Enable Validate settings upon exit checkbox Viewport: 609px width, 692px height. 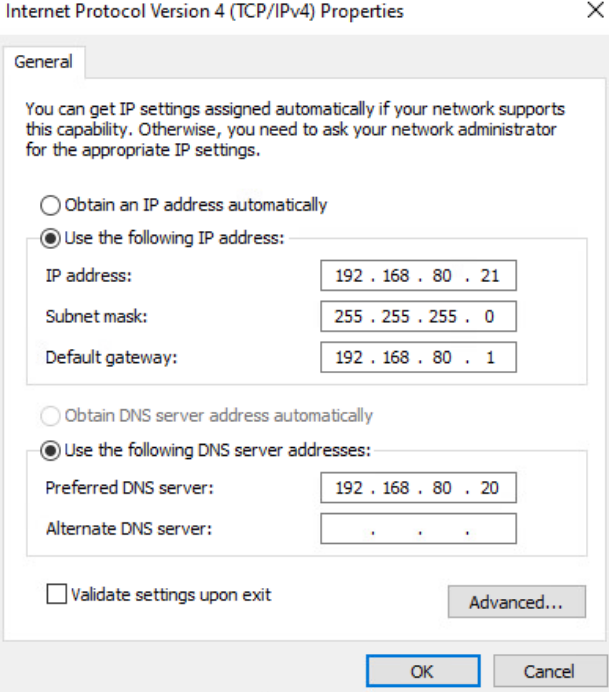[57, 595]
